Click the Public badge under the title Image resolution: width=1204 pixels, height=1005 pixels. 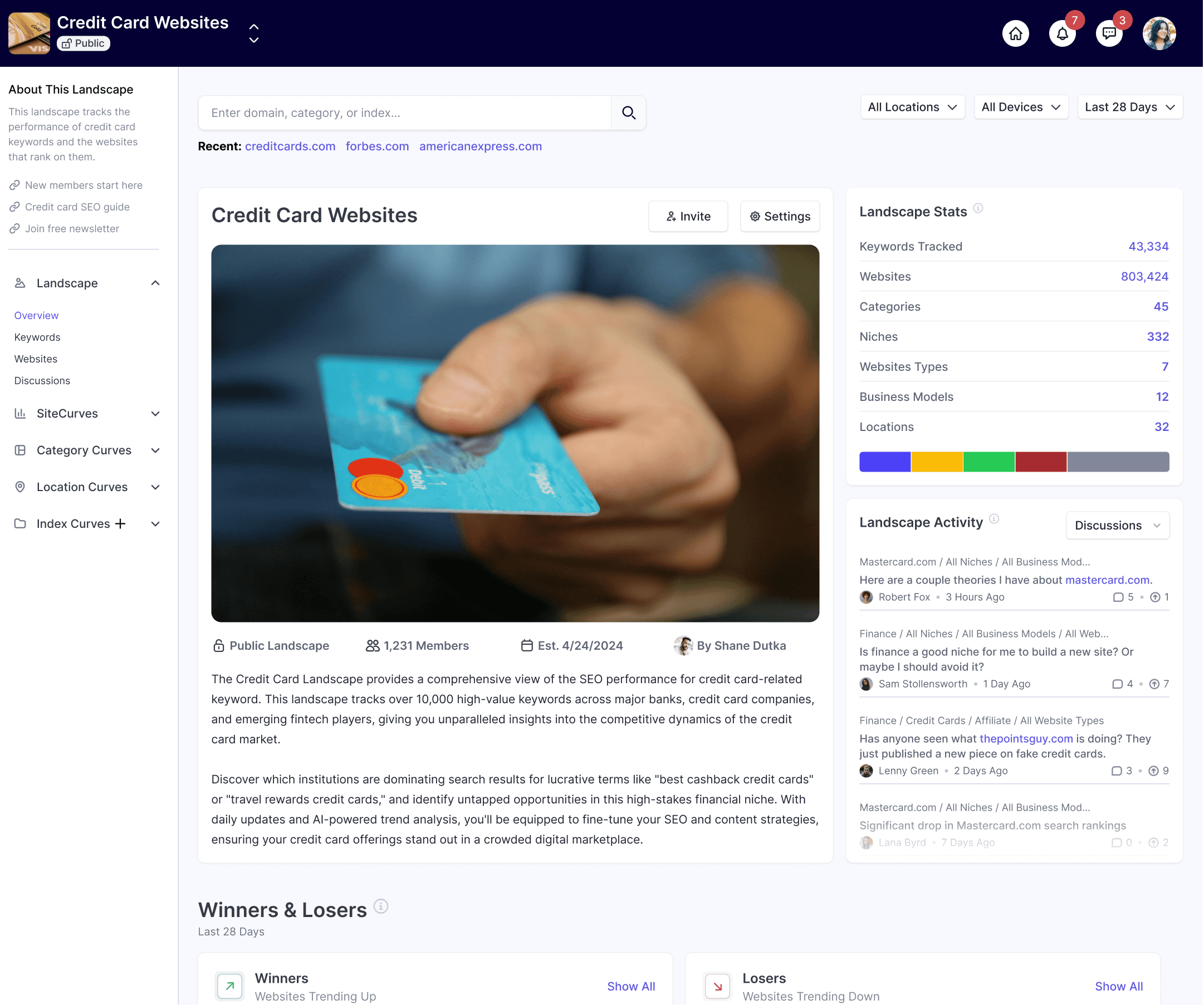pyautogui.click(x=83, y=43)
